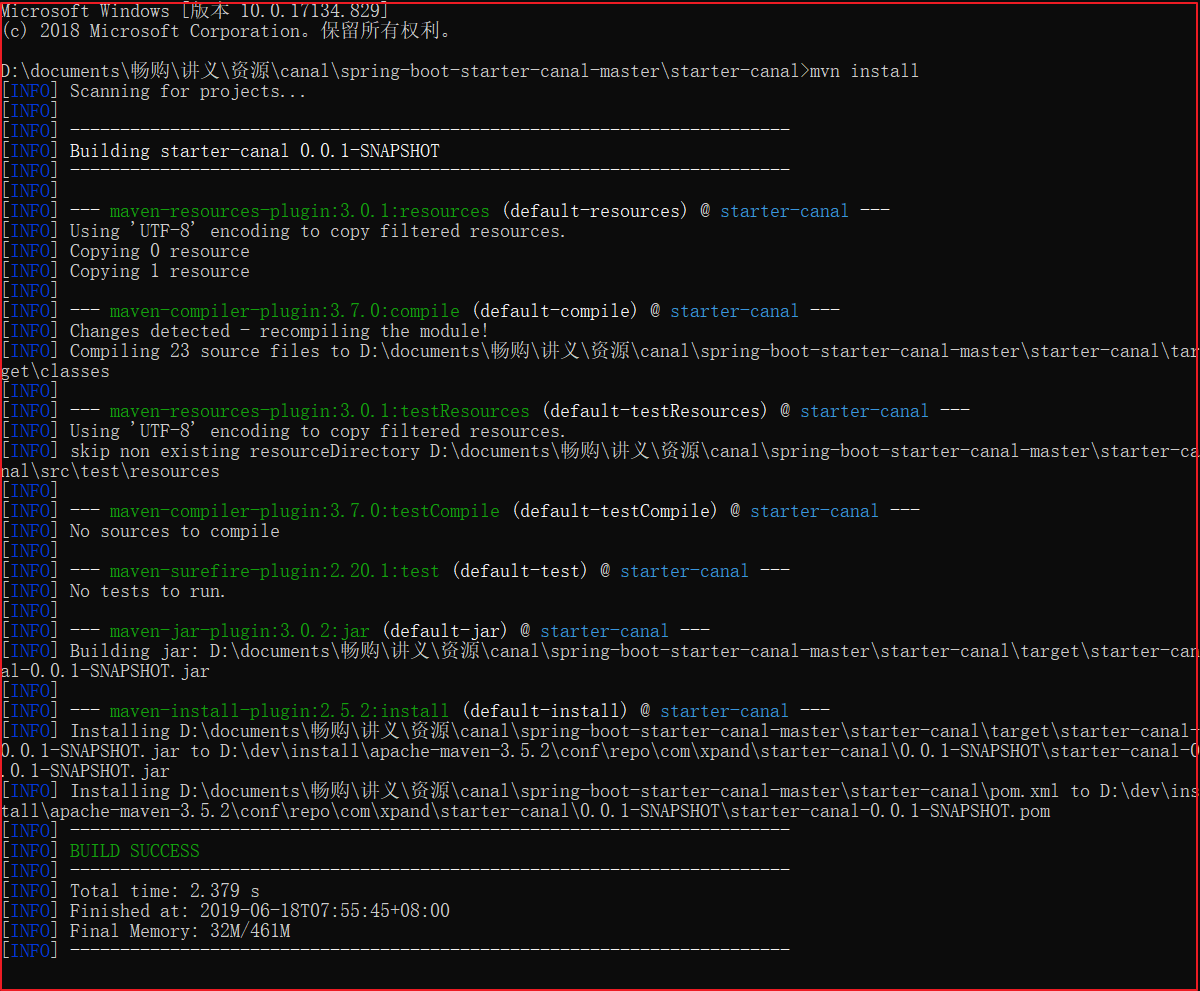
Task: Click the maven-jar-plugin:3.0.2:jar text
Action: click(239, 631)
